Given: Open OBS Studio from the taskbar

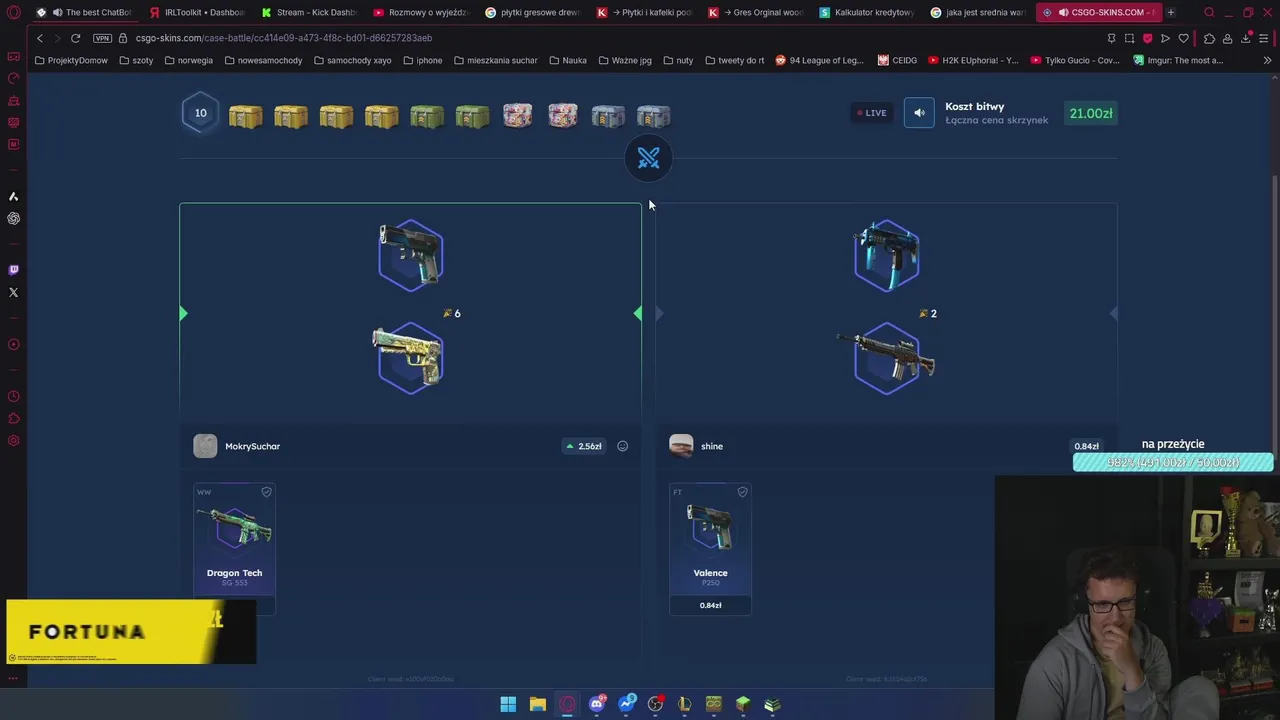Looking at the screenshot, I should click(x=655, y=704).
